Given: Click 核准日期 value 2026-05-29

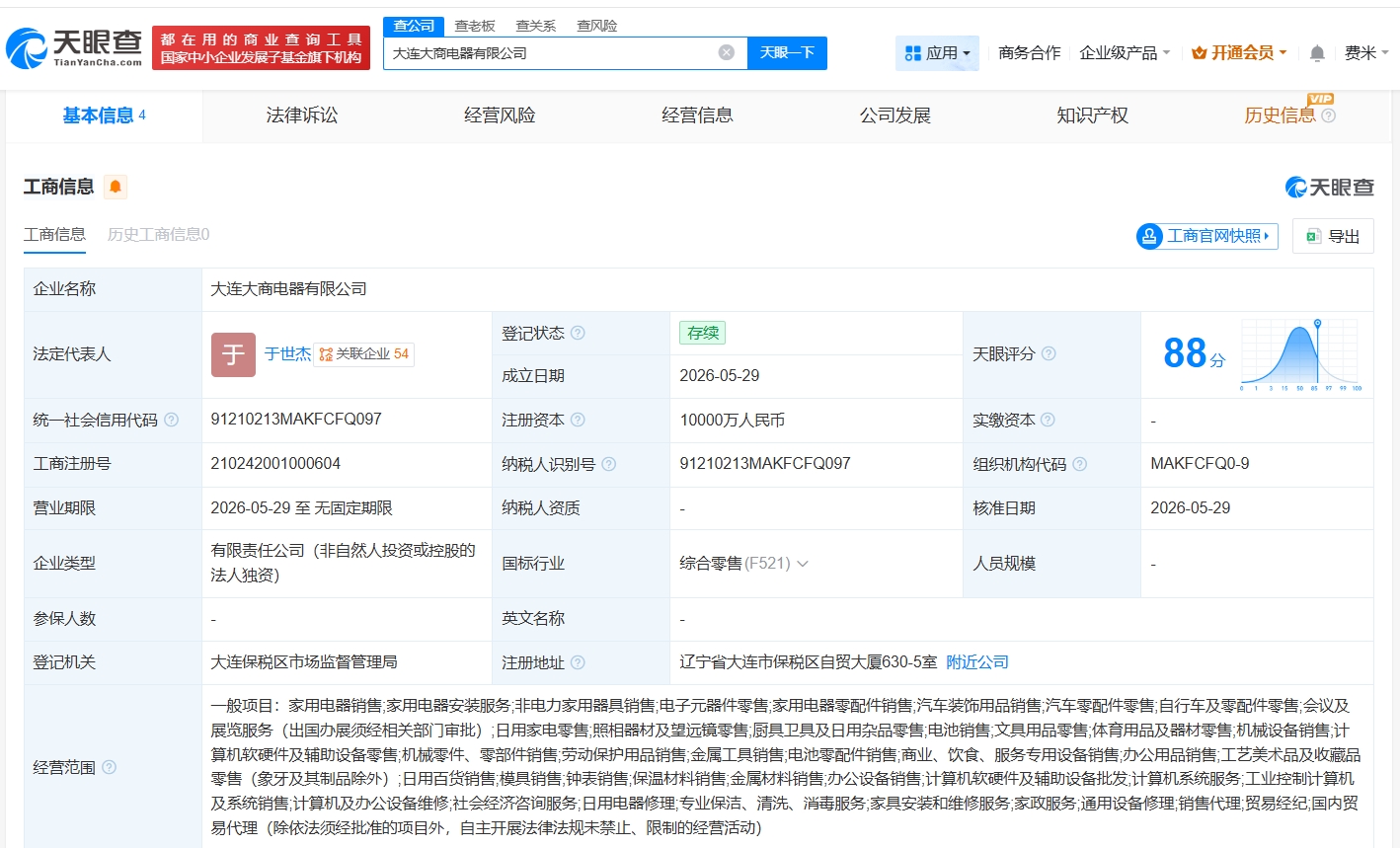Looking at the screenshot, I should (1191, 508).
